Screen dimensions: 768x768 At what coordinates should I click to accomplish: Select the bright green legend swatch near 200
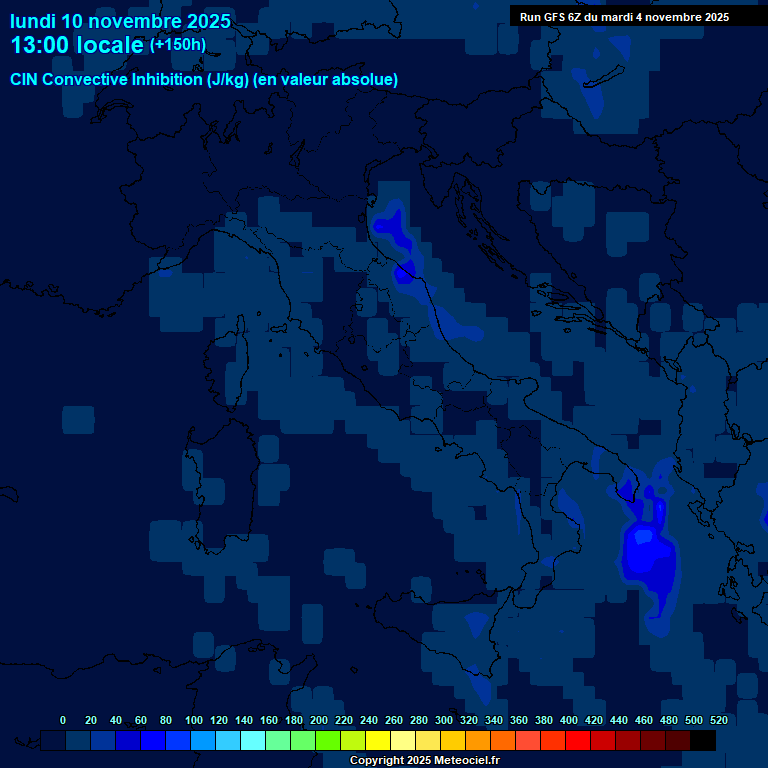pos(328,740)
